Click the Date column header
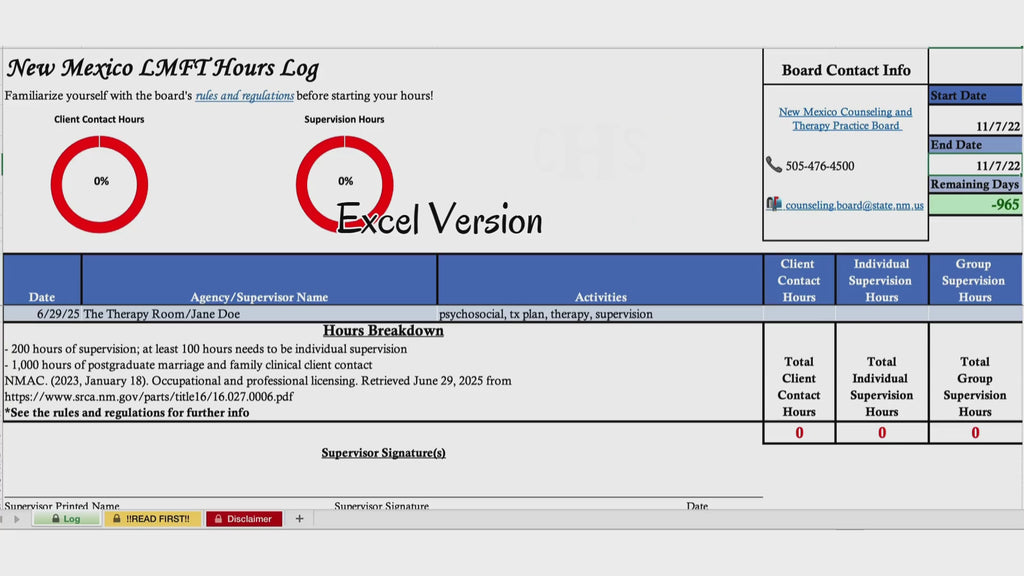1024x576 pixels. point(42,280)
